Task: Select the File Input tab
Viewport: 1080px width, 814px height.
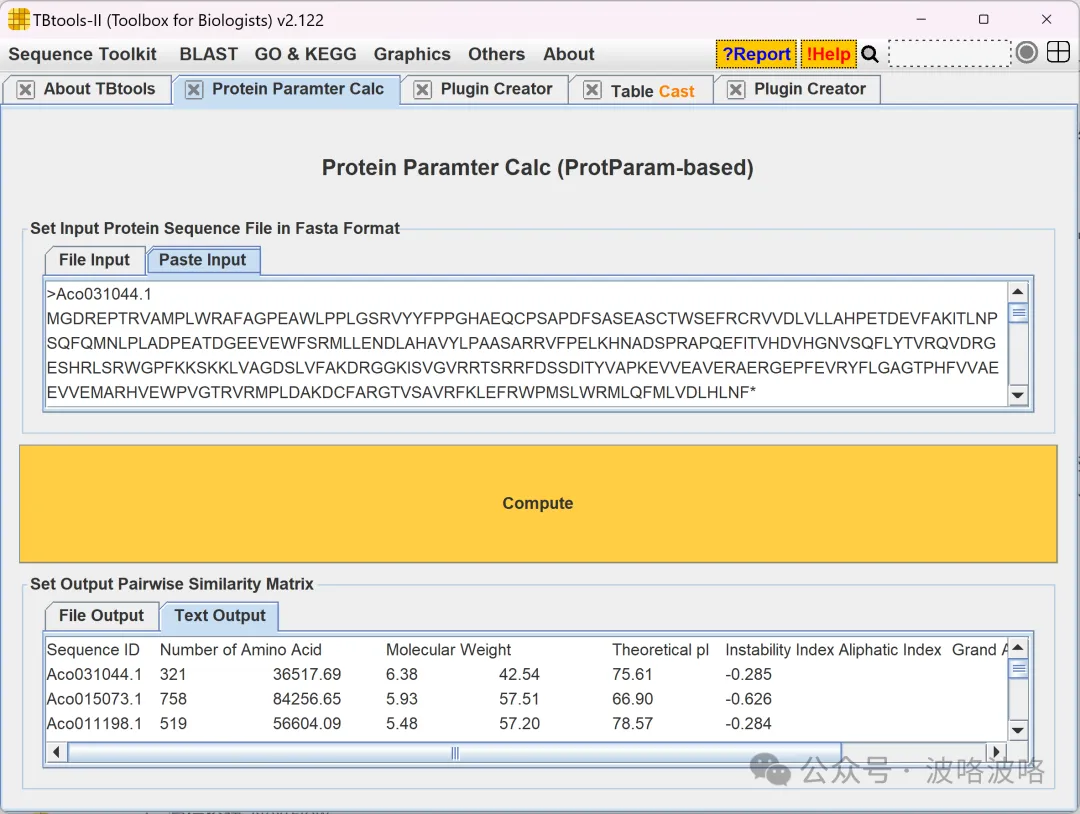Action: (x=94, y=260)
